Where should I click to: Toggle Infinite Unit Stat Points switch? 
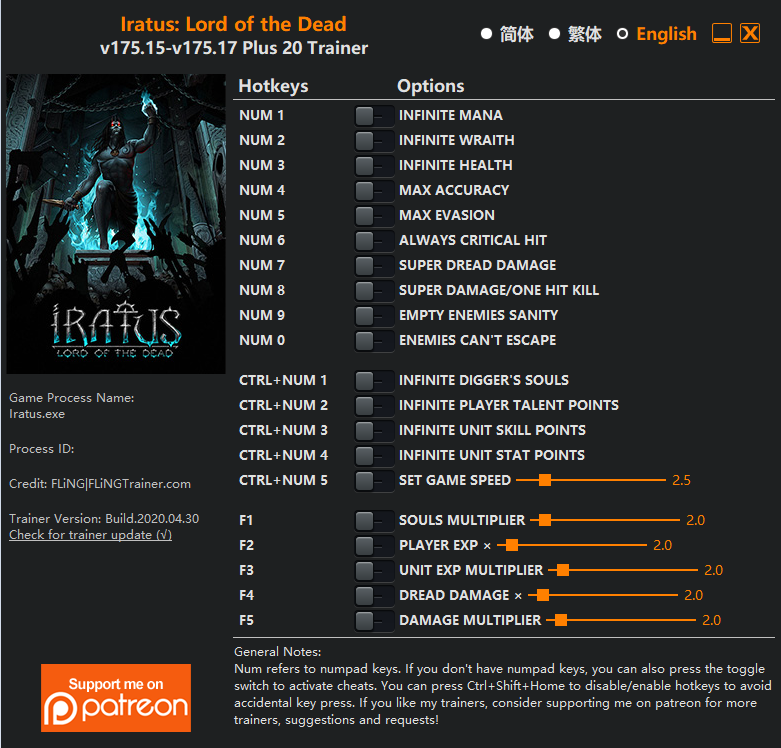tap(374, 456)
